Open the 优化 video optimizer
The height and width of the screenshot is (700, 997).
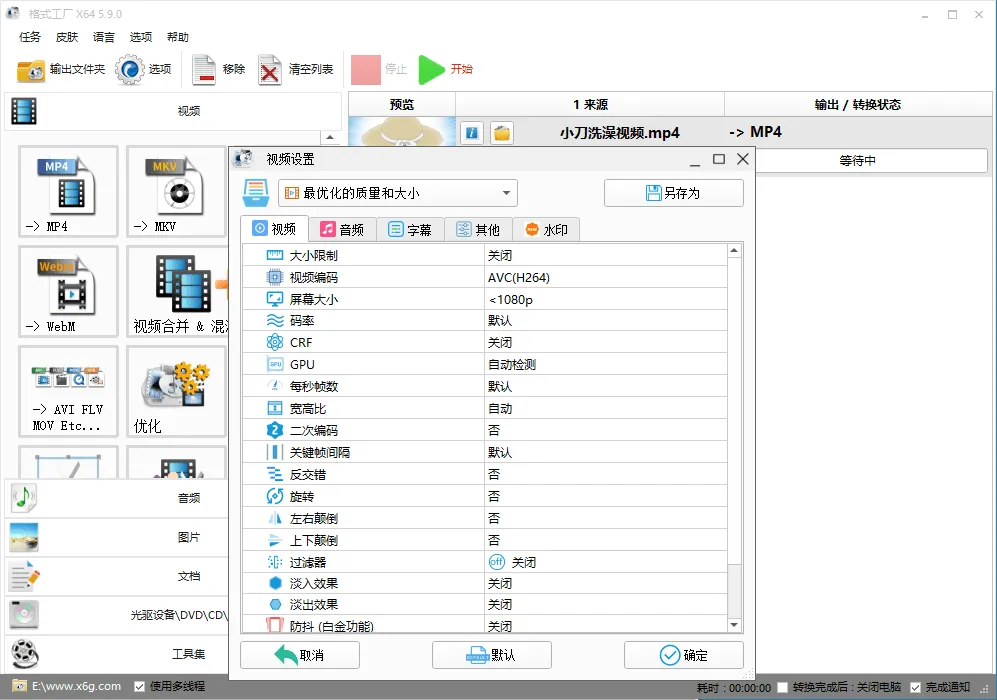176,391
